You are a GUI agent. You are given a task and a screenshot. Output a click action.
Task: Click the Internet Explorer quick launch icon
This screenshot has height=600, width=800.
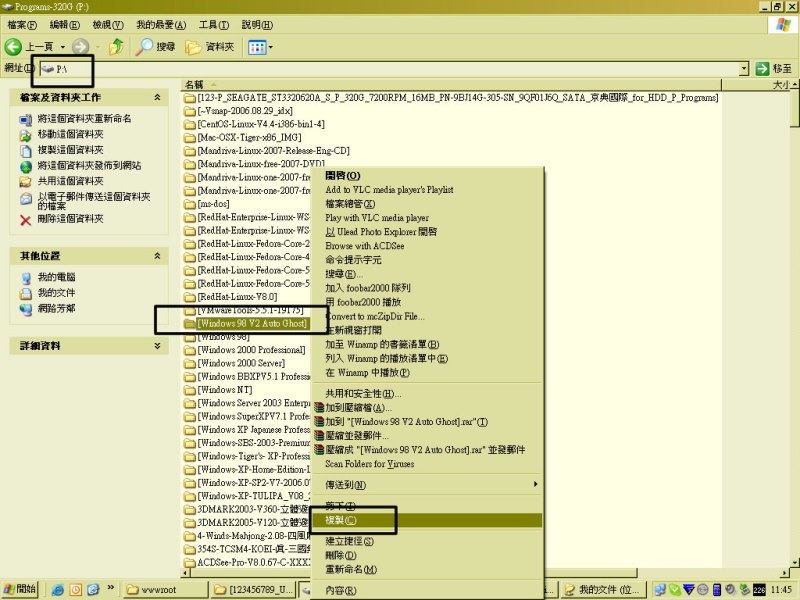[58, 590]
